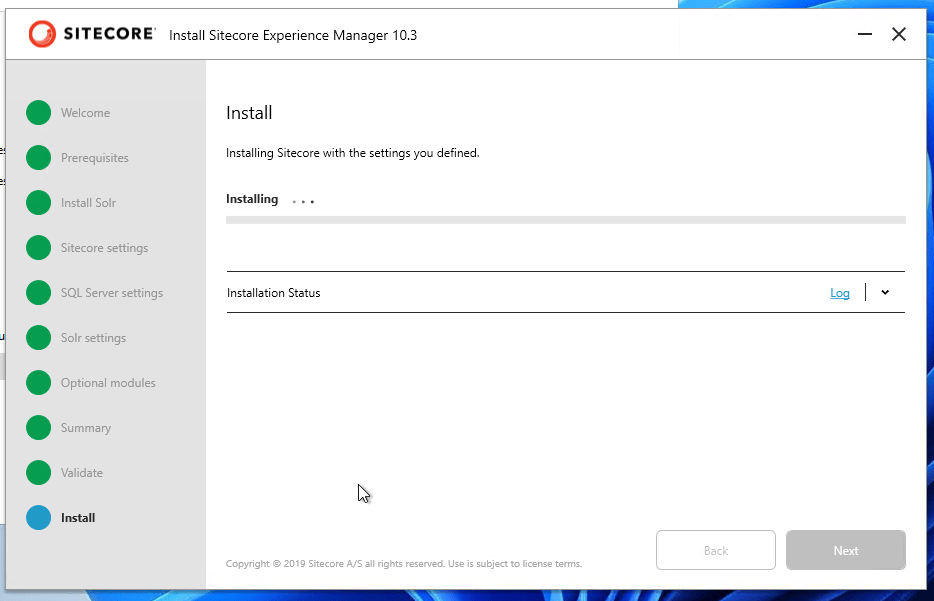This screenshot has height=601, width=934.
Task: Click the Installation Status header row
Action: pyautogui.click(x=500, y=293)
